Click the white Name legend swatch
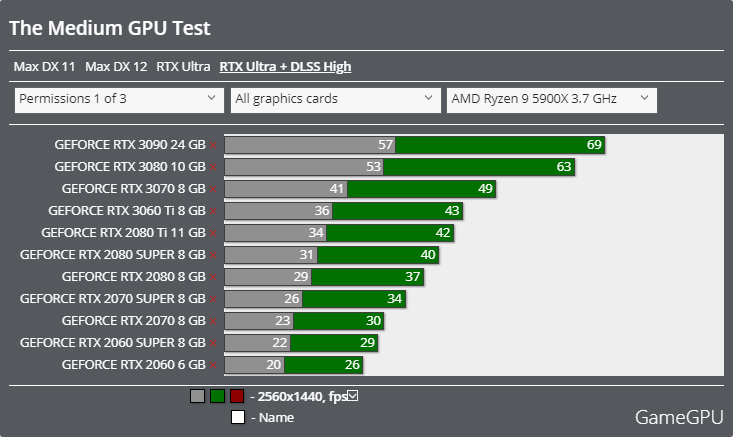 pyautogui.click(x=238, y=417)
